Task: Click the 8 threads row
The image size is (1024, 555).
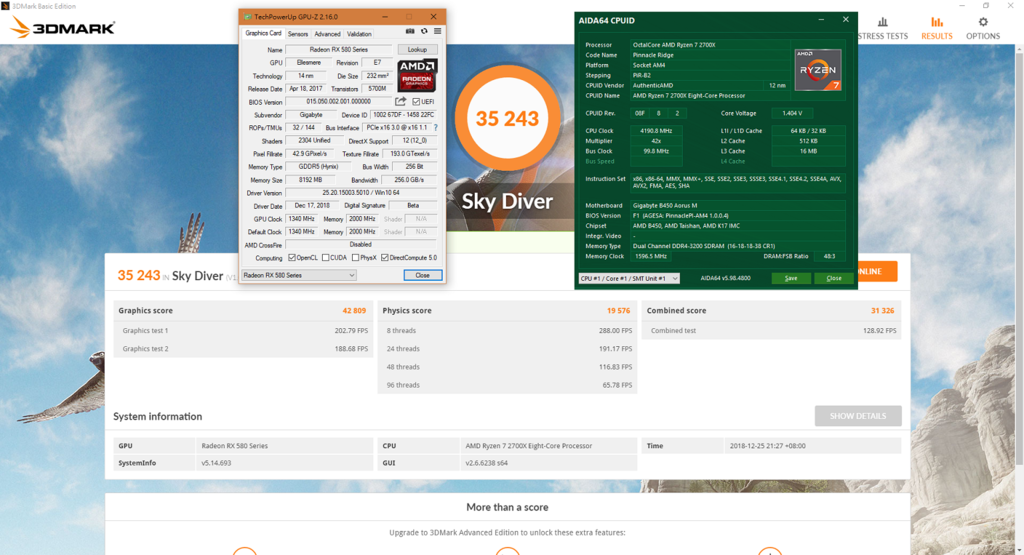Action: pyautogui.click(x=507, y=330)
